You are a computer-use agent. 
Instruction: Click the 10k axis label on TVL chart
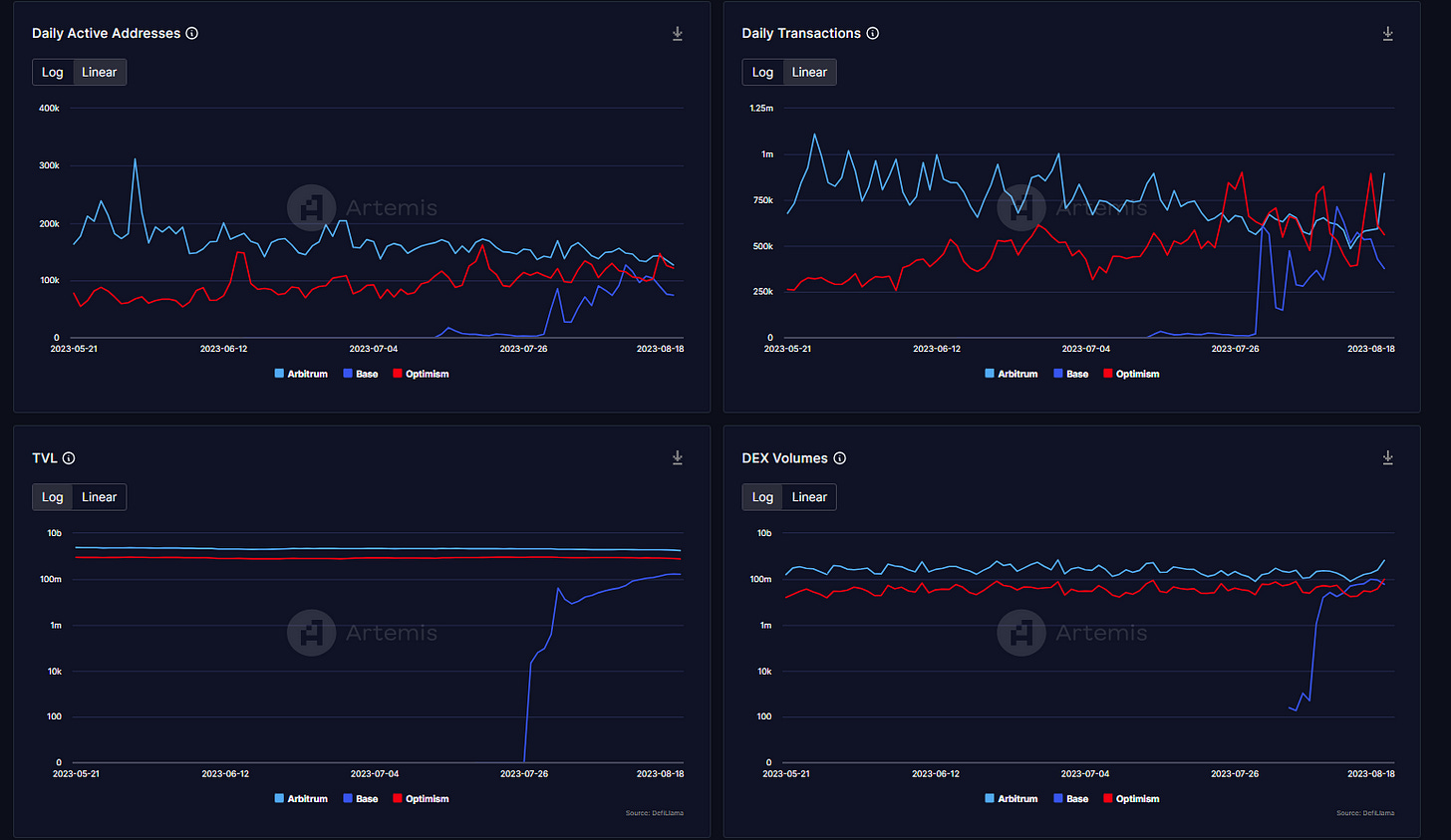tap(54, 672)
